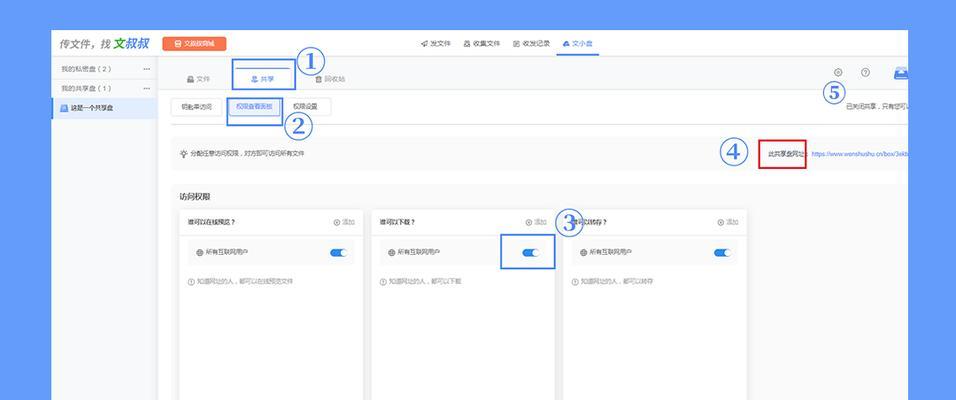This screenshot has height=400, width=956.
Task: Click the orange 文叔叔商城 button
Action: [x=194, y=44]
